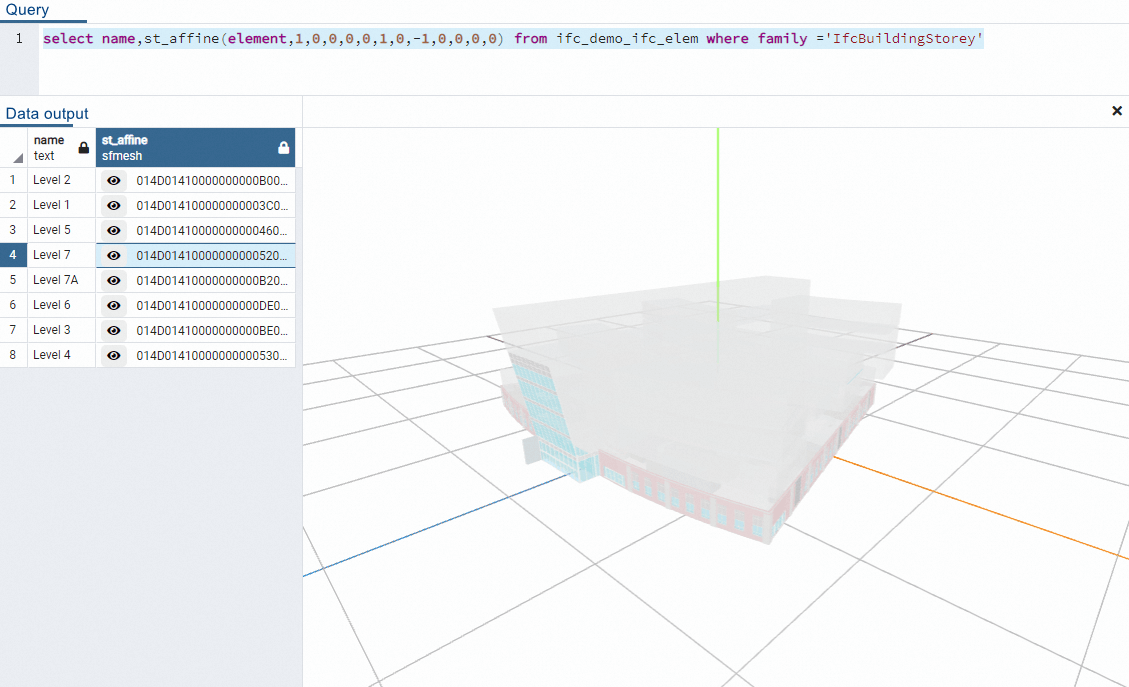Click the eye icon for Level 2 row
1129x687 pixels.
[114, 180]
